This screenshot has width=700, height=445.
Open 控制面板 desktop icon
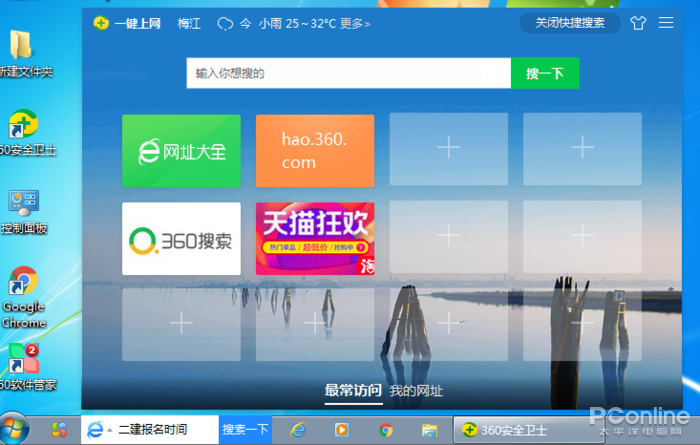pyautogui.click(x=23, y=205)
